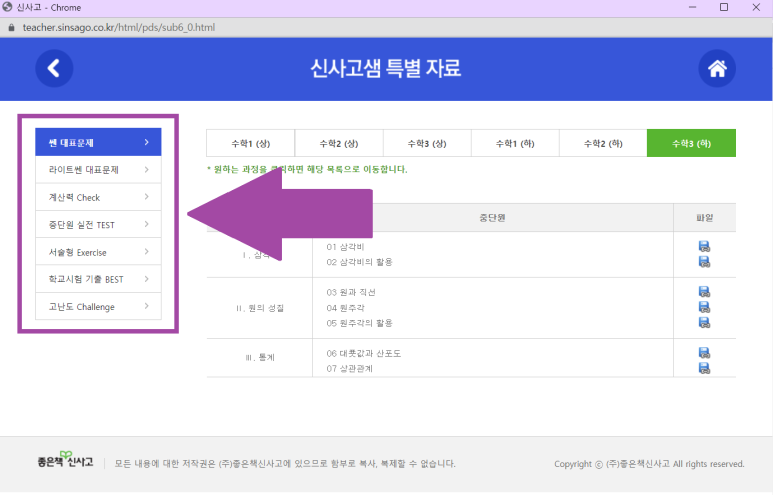Click chevron next to 중단원 실전 TEST
773x495 pixels.
coord(146,224)
